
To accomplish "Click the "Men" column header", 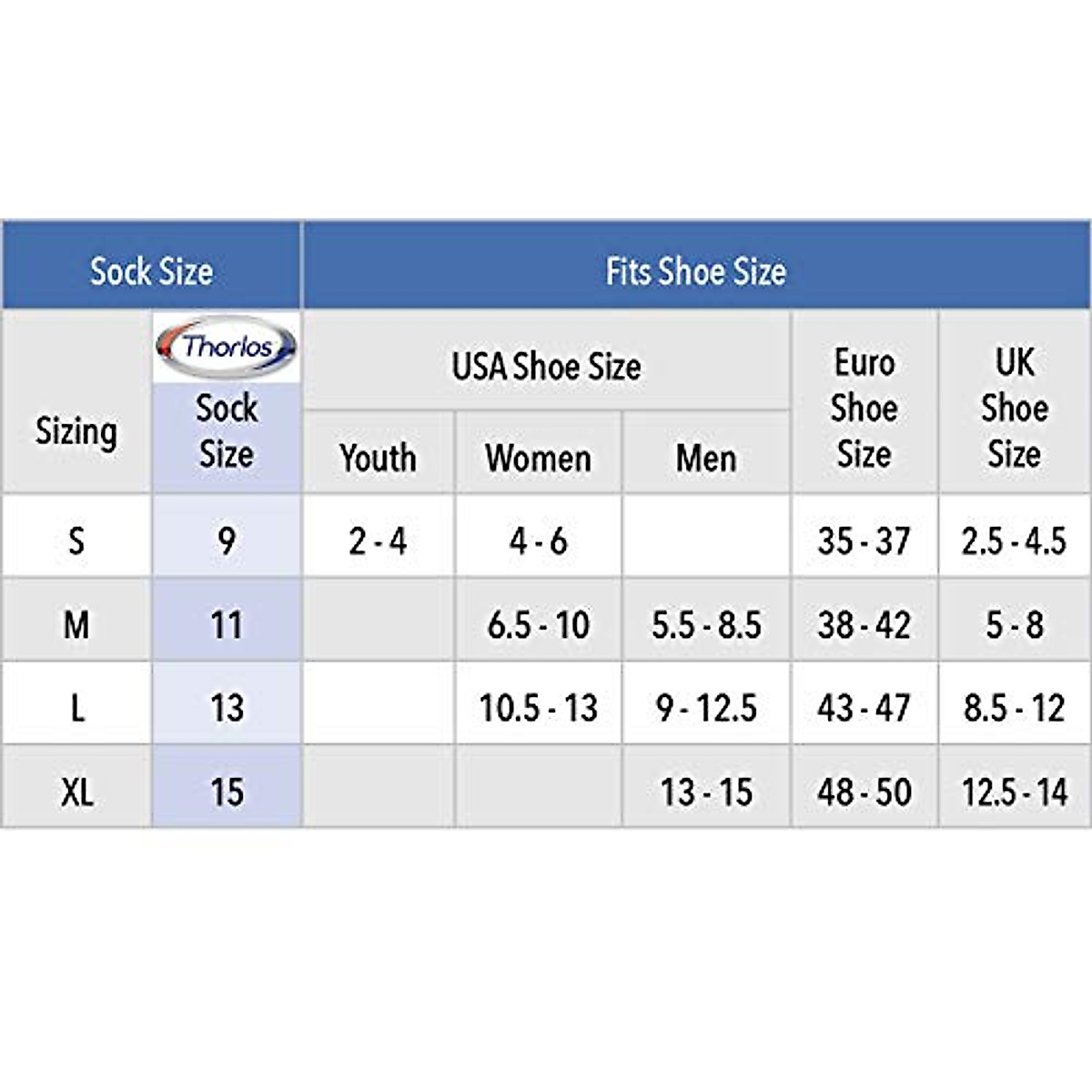I will (x=706, y=458).
